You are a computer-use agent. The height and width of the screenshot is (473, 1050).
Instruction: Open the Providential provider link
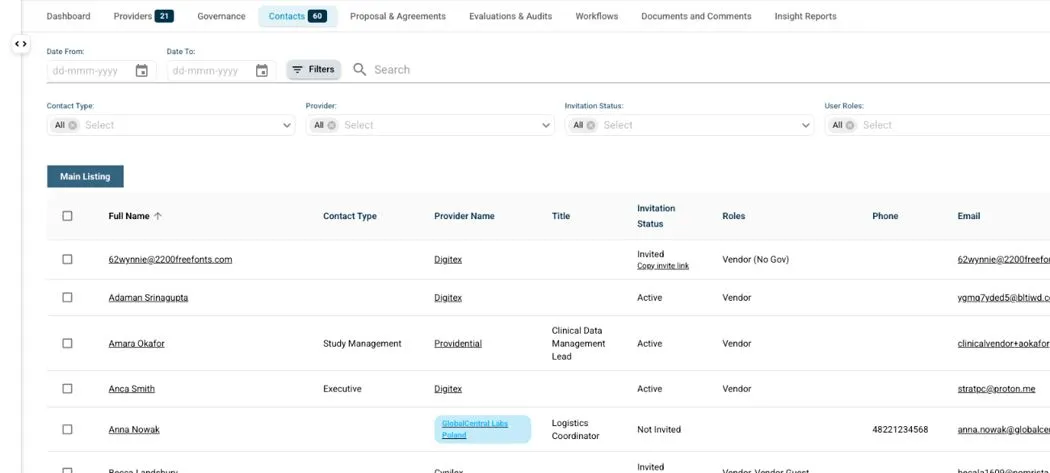[458, 343]
